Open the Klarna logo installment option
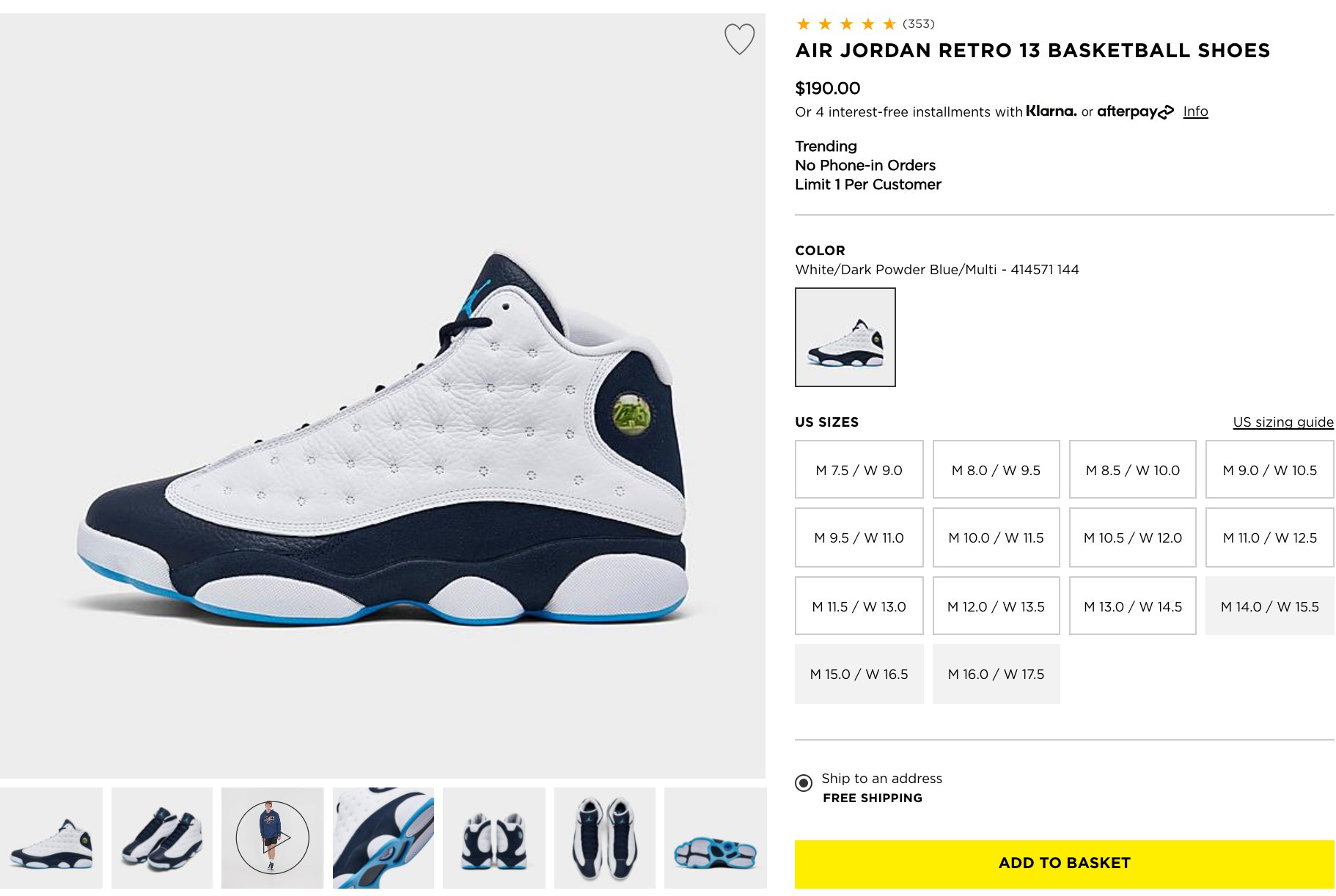 tap(1051, 111)
